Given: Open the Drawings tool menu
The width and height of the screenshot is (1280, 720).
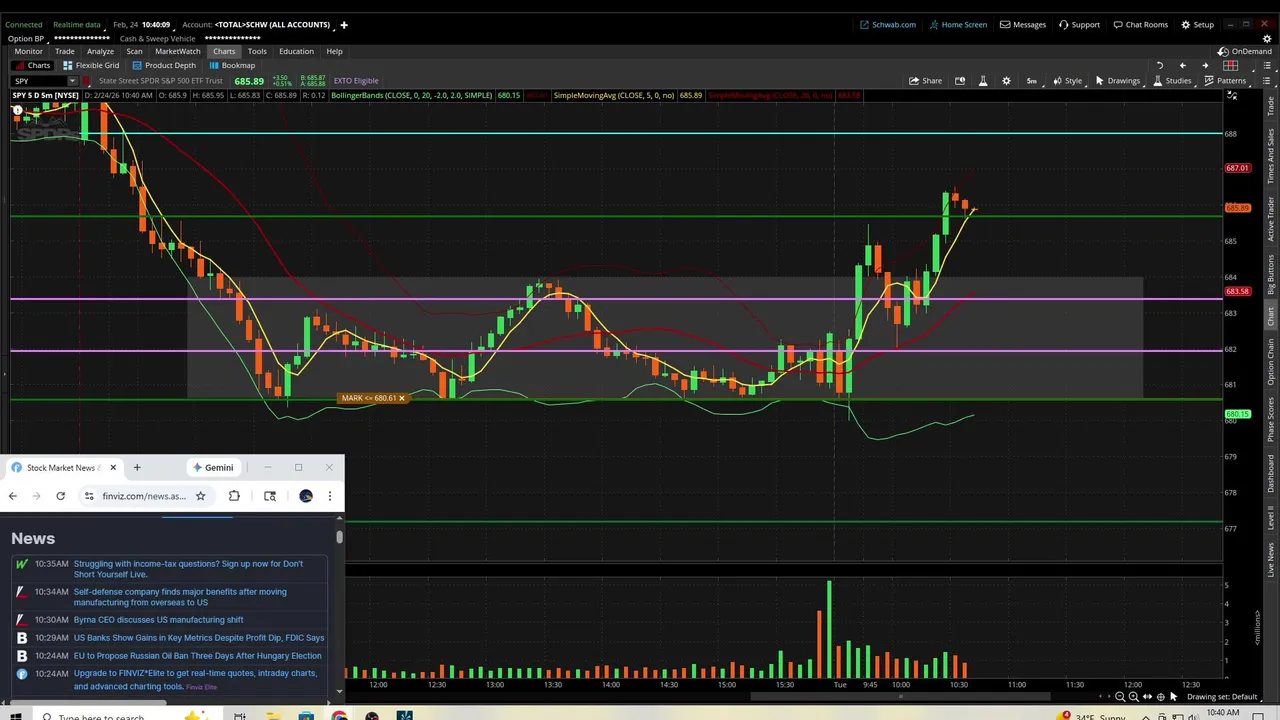Looking at the screenshot, I should 1117,81.
